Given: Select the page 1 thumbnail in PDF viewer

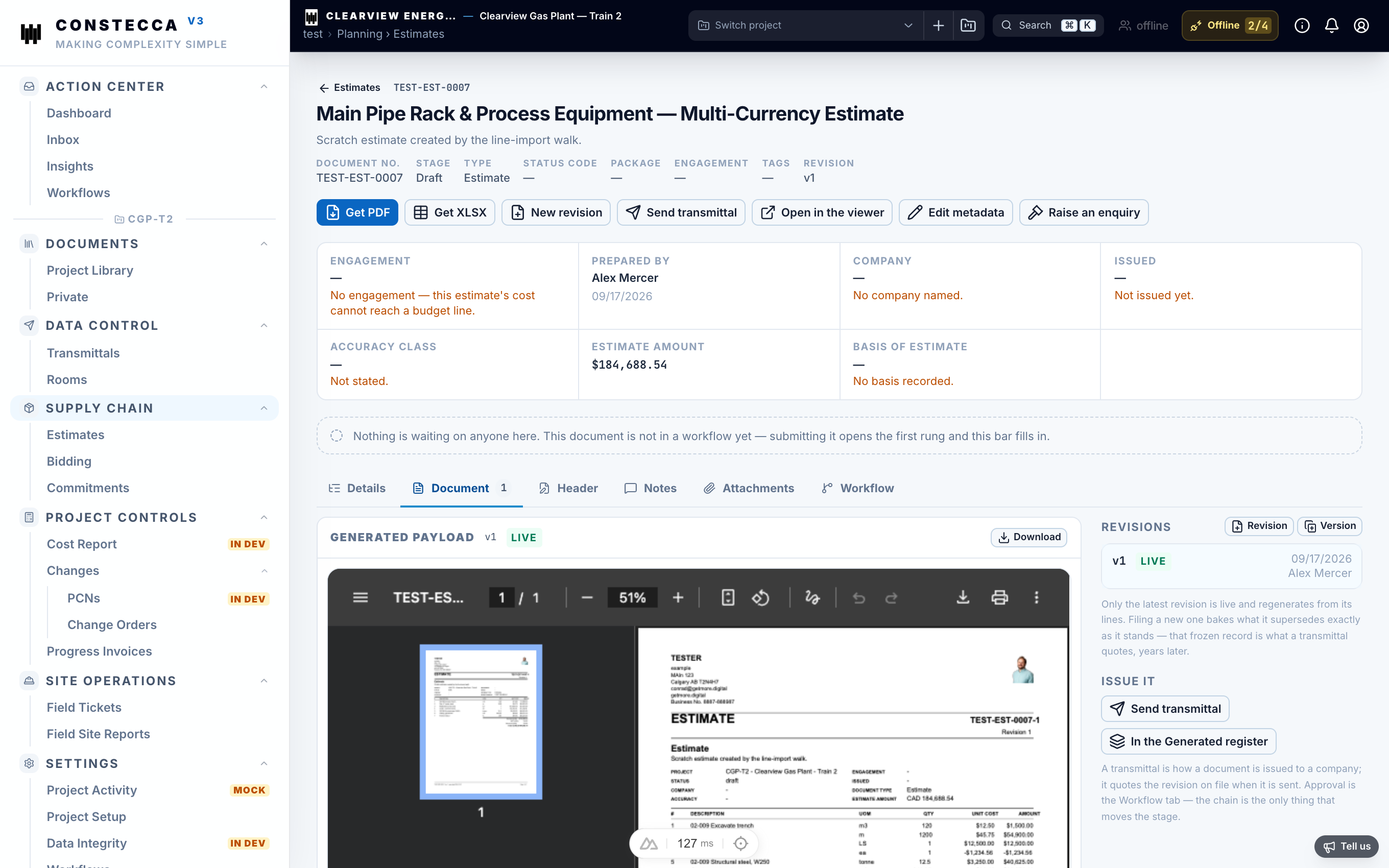Looking at the screenshot, I should (481, 721).
